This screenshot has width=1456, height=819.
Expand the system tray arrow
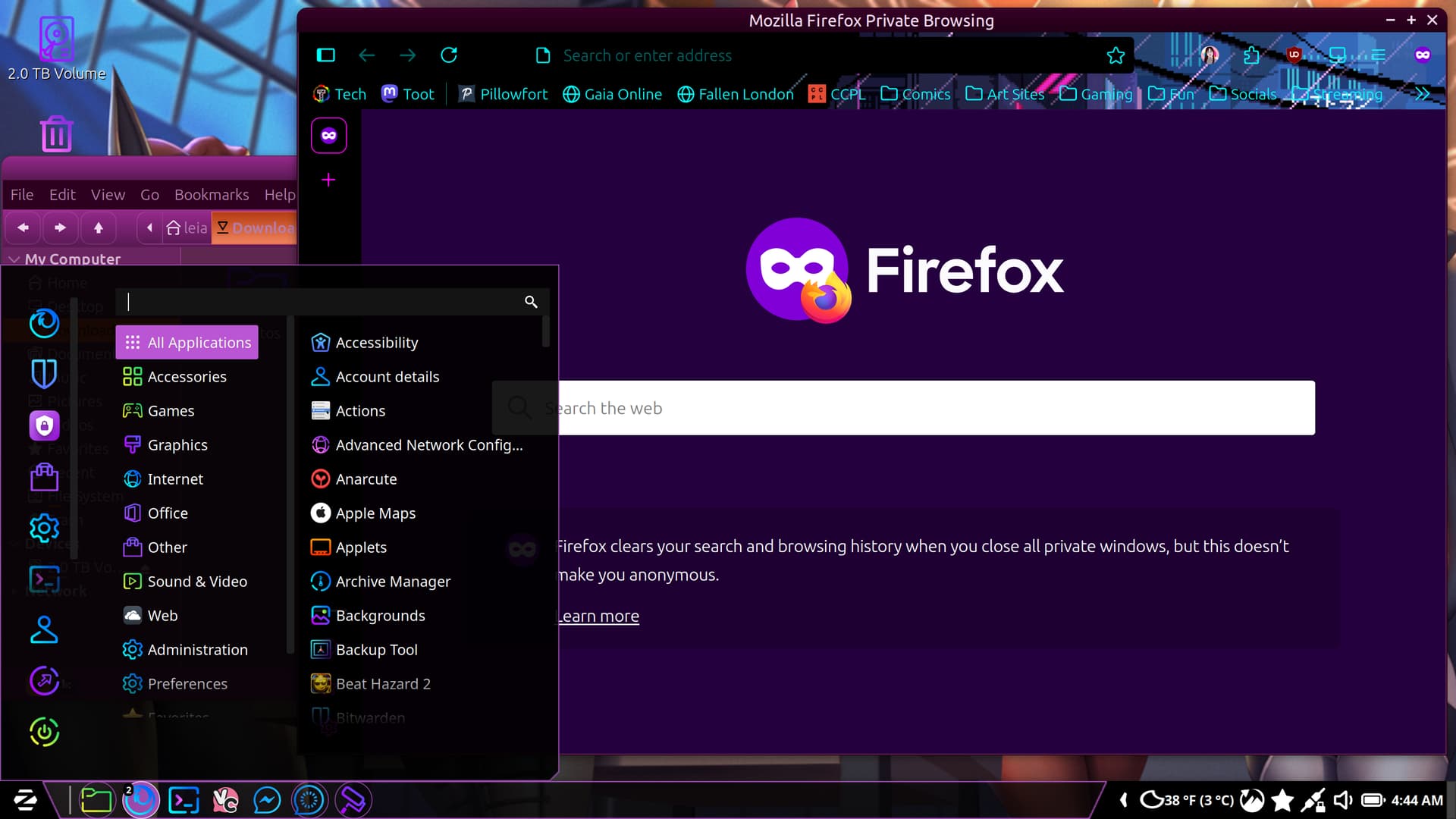(1124, 800)
